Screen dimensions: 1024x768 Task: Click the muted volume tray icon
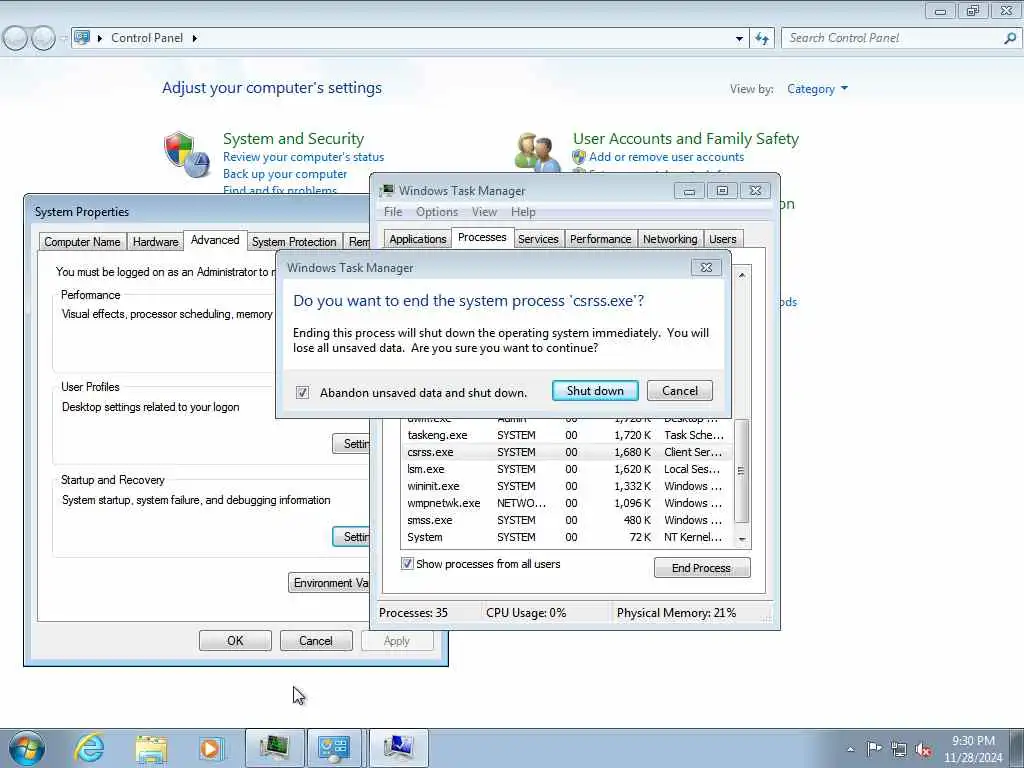coord(923,749)
